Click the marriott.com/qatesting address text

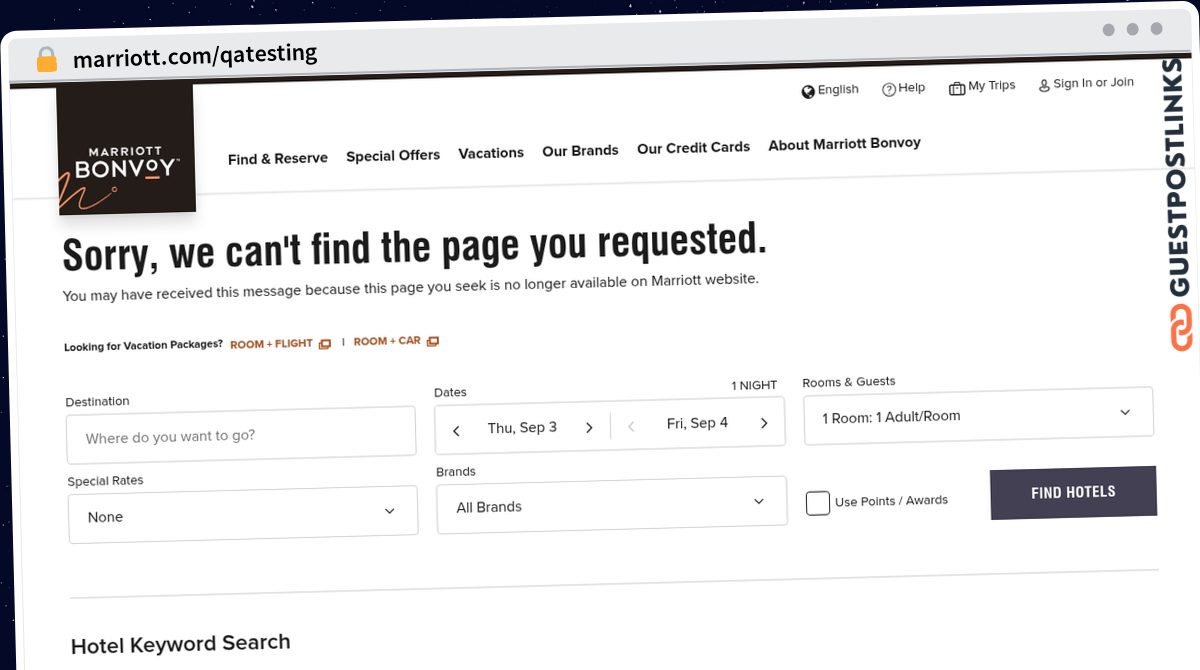[x=195, y=56]
